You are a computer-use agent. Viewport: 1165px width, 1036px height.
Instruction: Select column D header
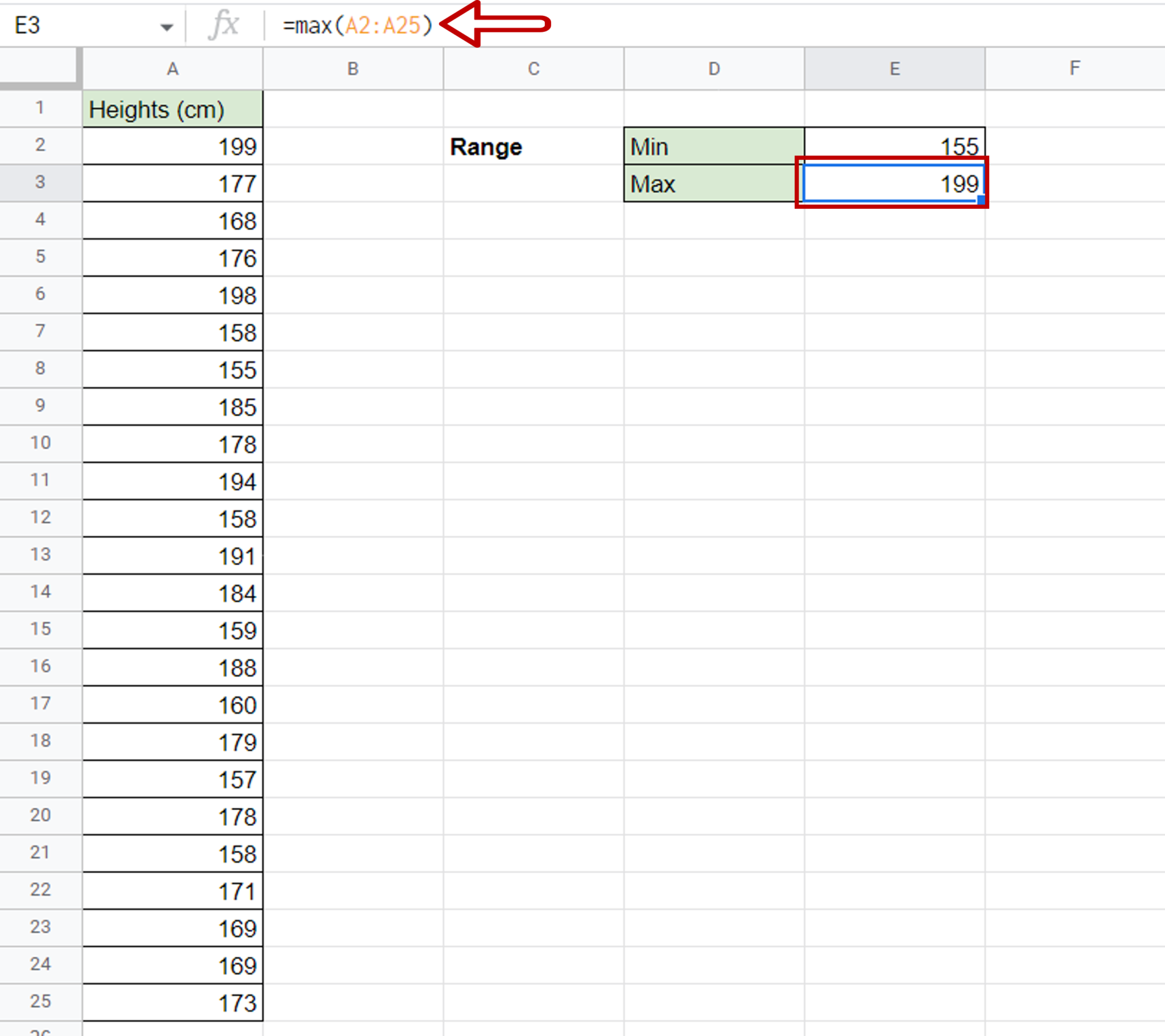coord(713,68)
